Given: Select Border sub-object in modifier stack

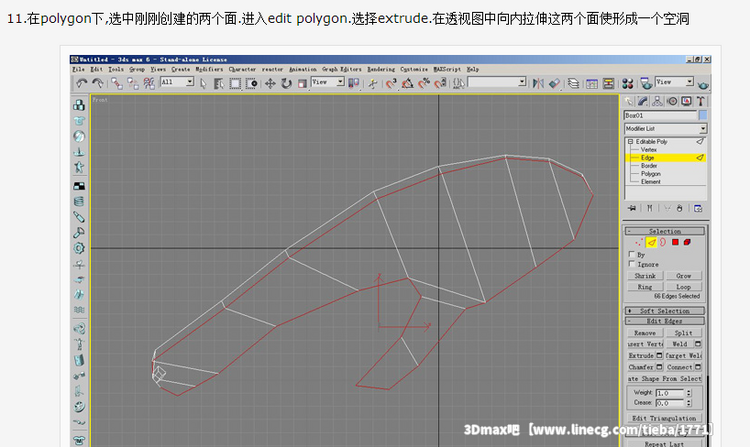Looking at the screenshot, I should [649, 165].
